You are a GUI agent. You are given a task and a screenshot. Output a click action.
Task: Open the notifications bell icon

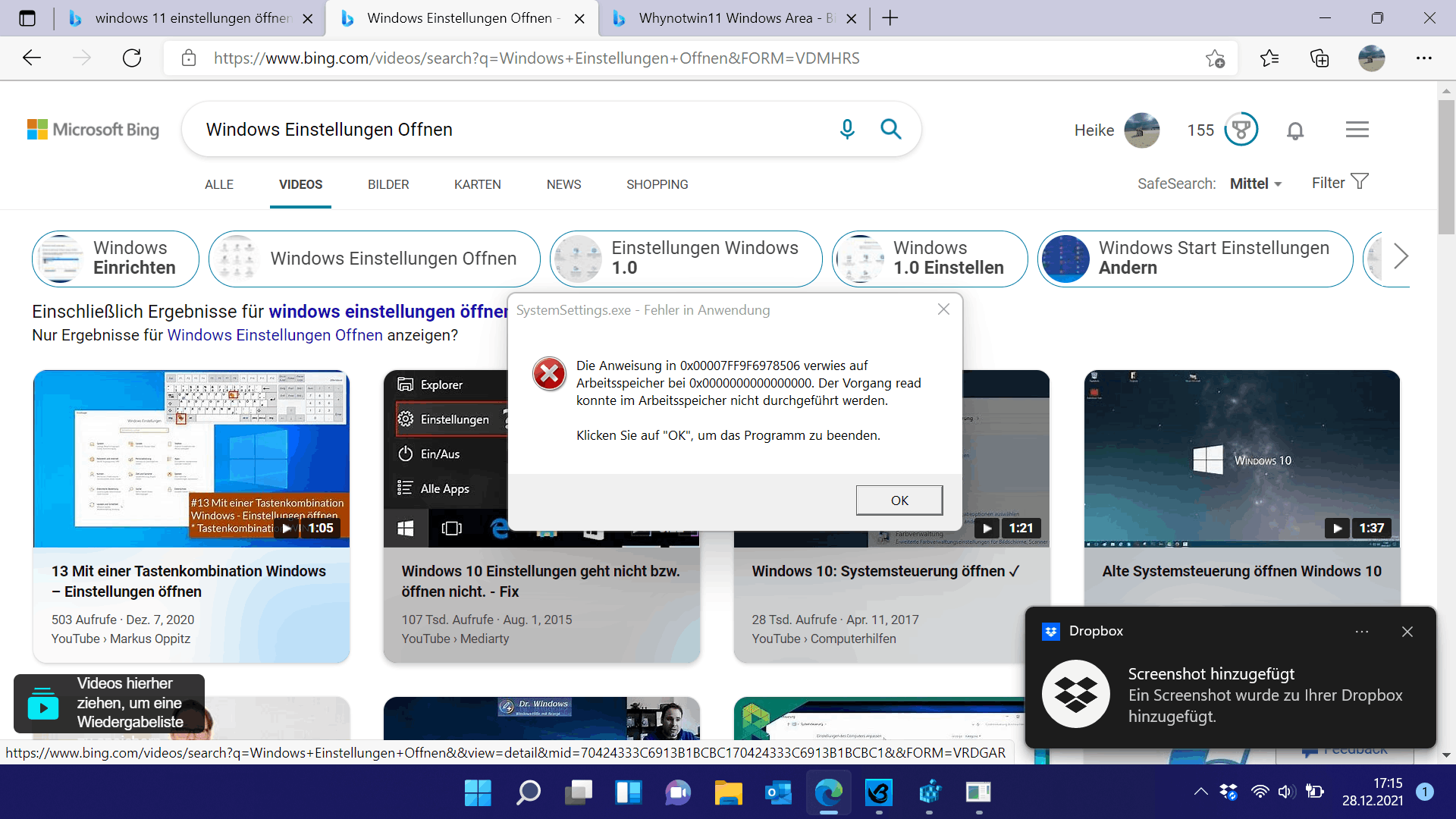(x=1295, y=130)
